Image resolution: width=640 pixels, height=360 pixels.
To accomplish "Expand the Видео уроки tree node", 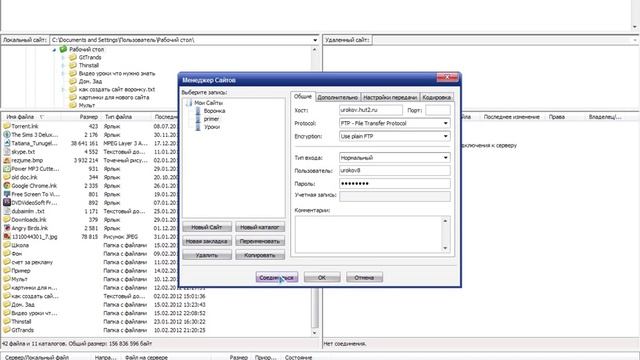I will click(63, 73).
